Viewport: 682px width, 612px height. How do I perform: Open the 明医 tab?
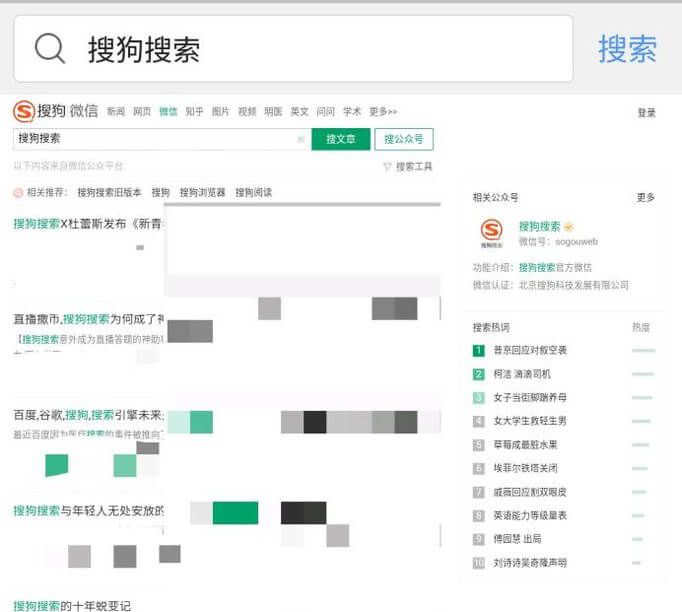273,112
